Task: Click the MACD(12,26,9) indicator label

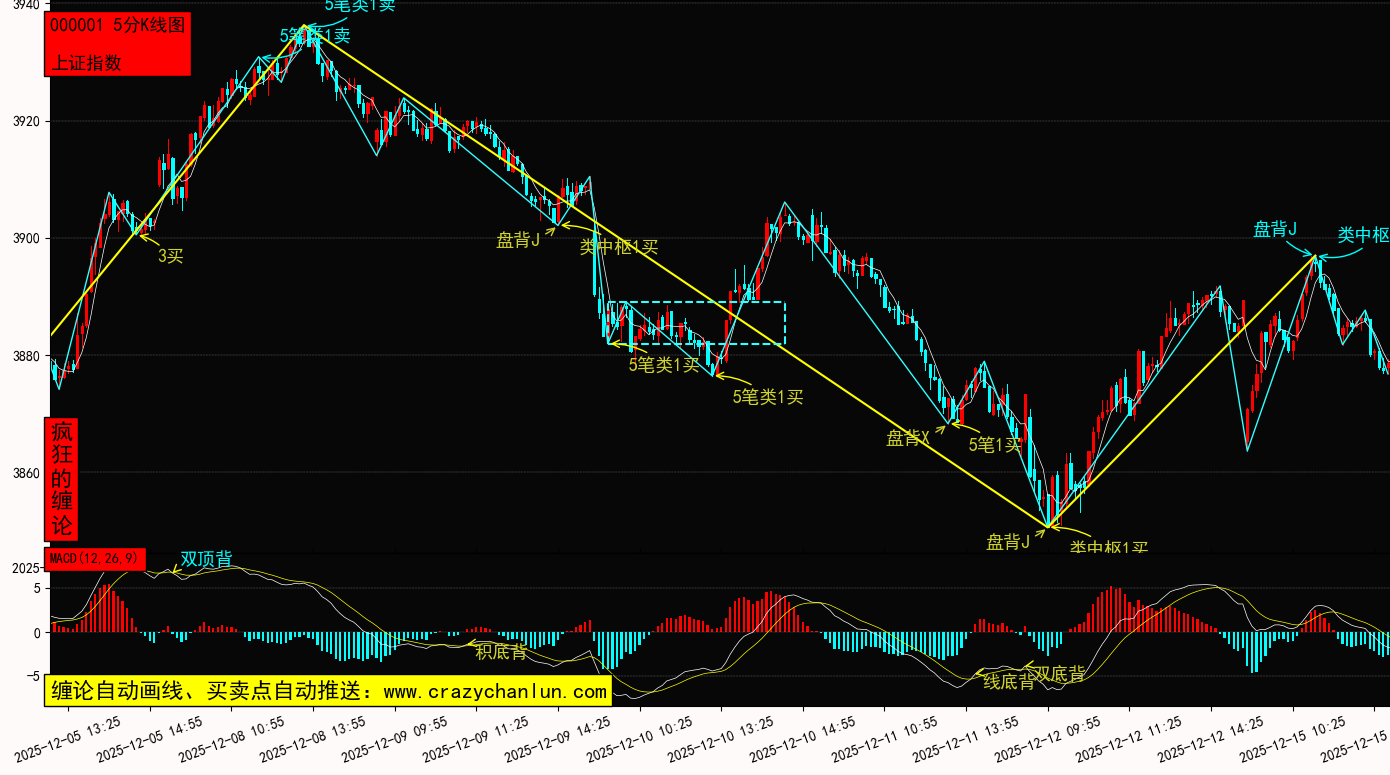Action: click(x=96, y=558)
